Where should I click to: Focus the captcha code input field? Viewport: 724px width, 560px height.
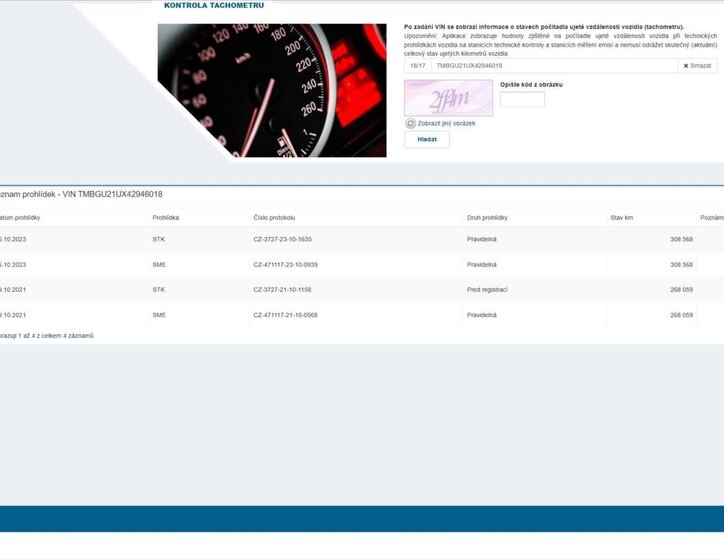click(522, 100)
